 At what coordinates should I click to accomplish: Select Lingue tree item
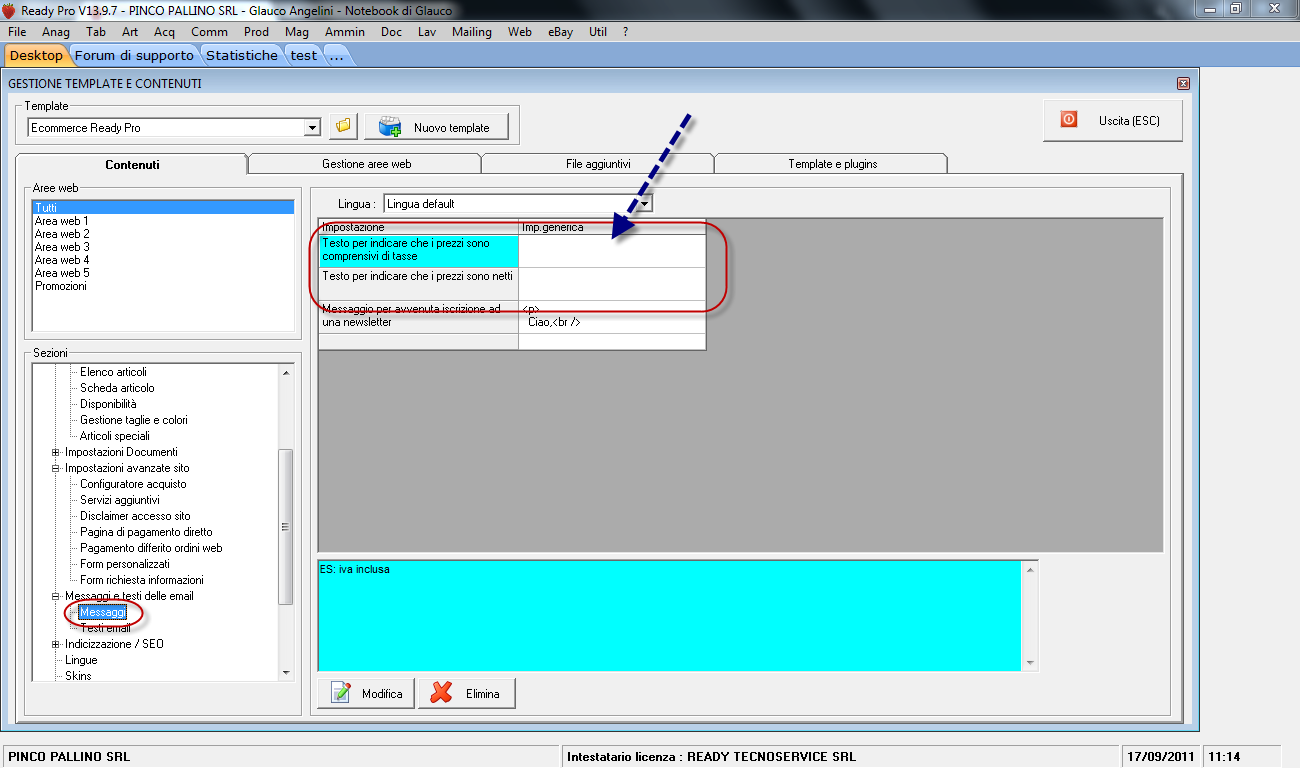point(81,660)
